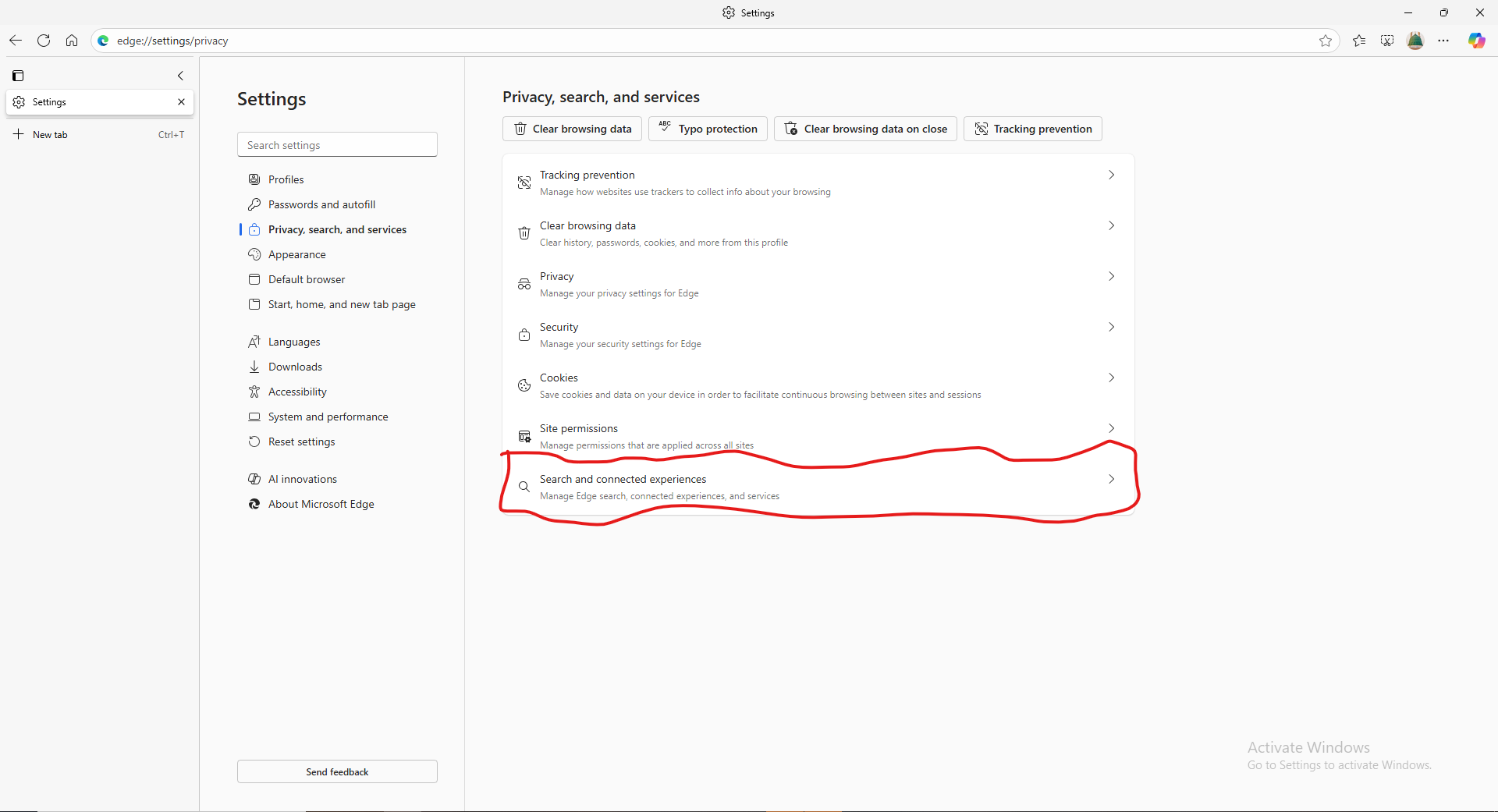Expand the Tracking prevention row chevron
The image size is (1498, 812).
(1111, 176)
